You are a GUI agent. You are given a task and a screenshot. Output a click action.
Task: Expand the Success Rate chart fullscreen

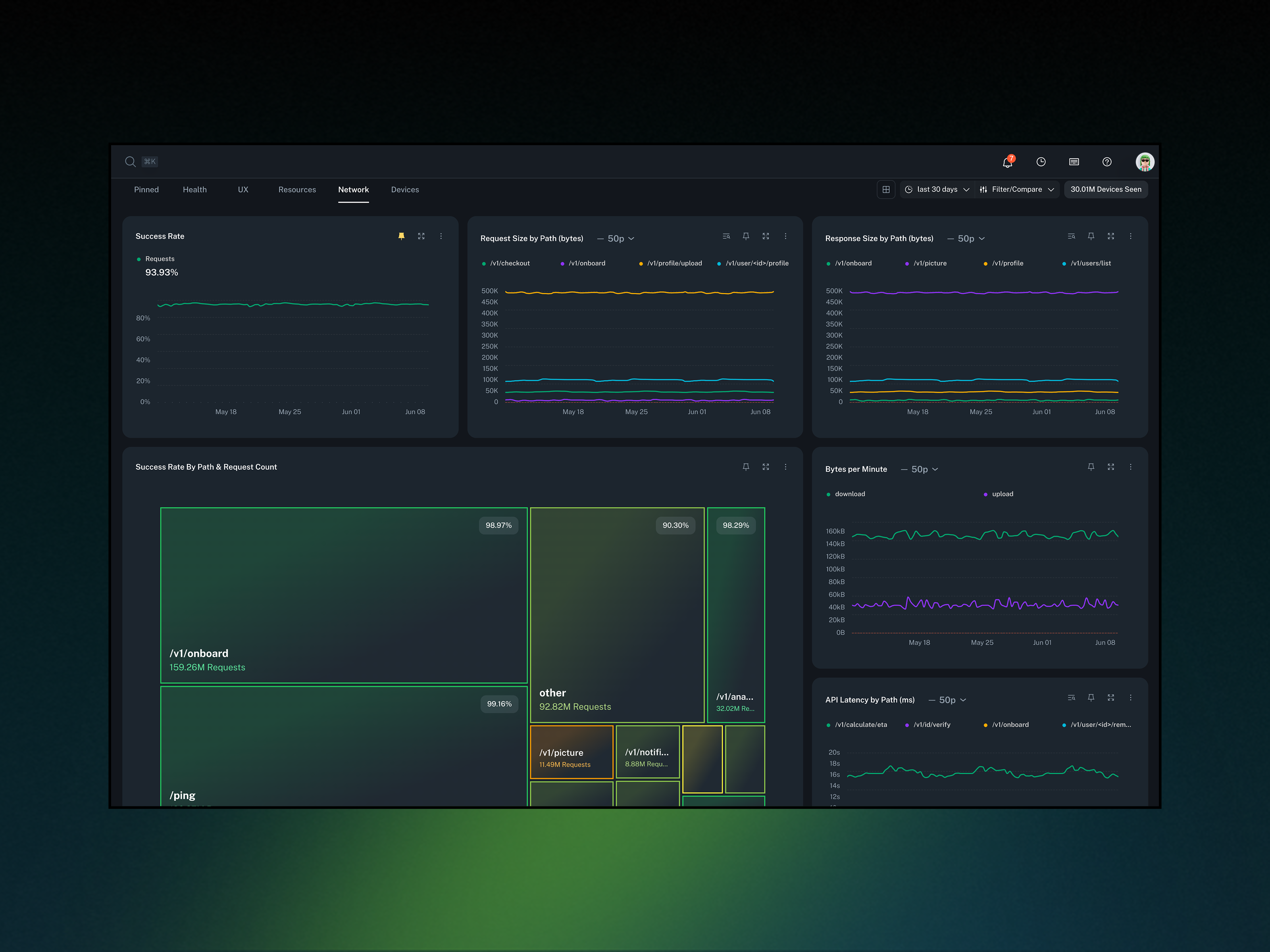(x=421, y=236)
